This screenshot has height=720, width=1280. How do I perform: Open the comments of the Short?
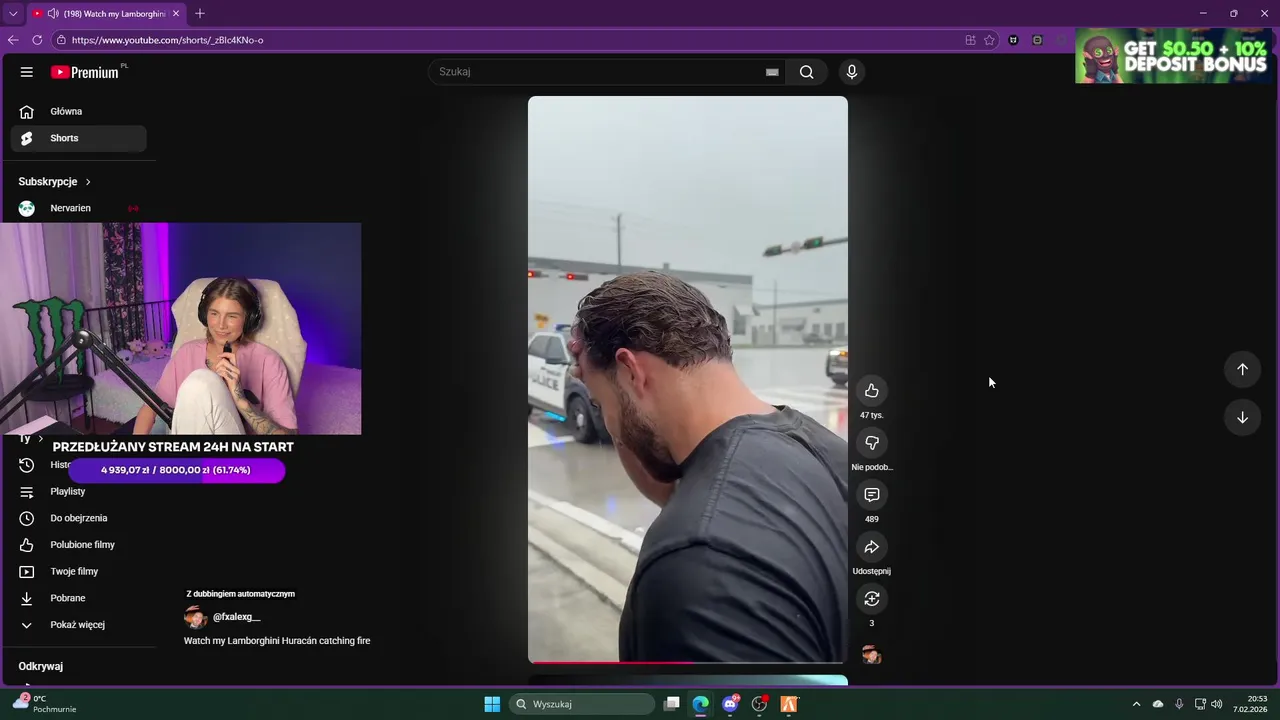(872, 495)
